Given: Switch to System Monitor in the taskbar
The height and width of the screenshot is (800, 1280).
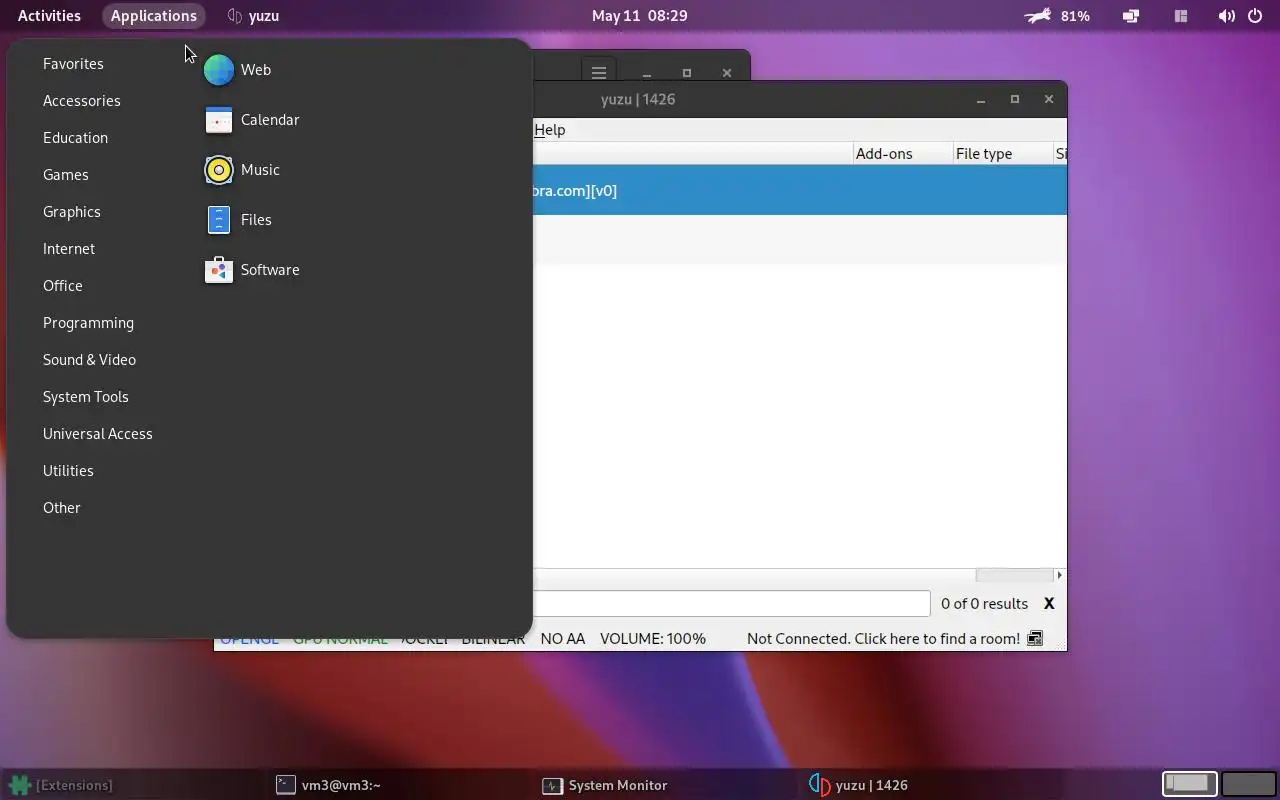Looking at the screenshot, I should 605,785.
